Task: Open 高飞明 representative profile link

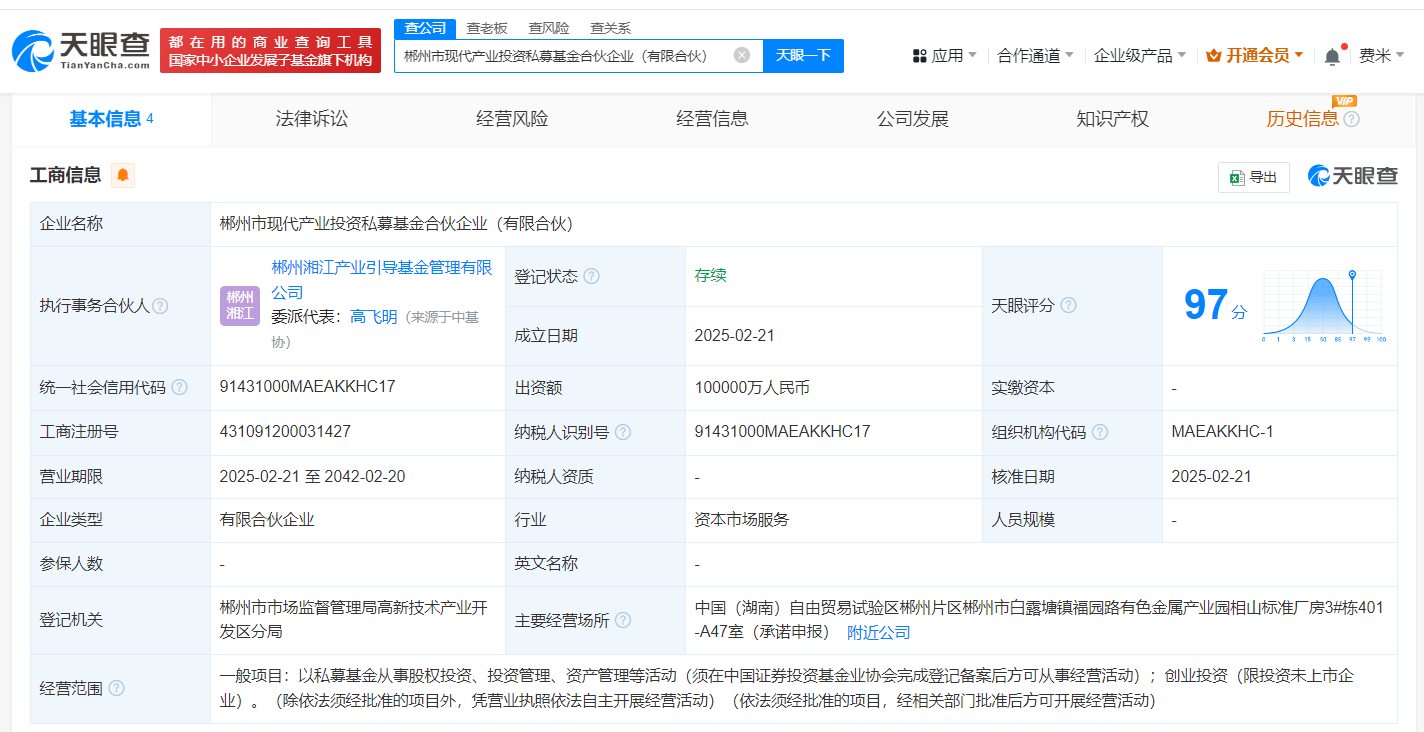Action: [x=373, y=317]
